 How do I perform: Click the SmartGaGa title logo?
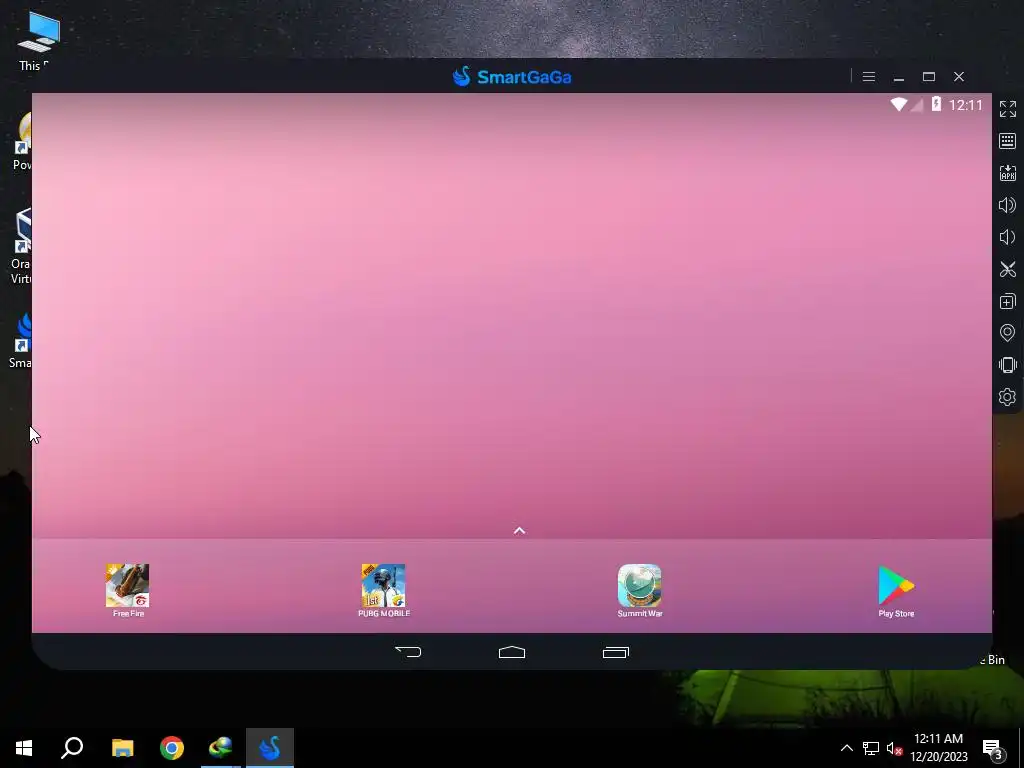click(512, 76)
